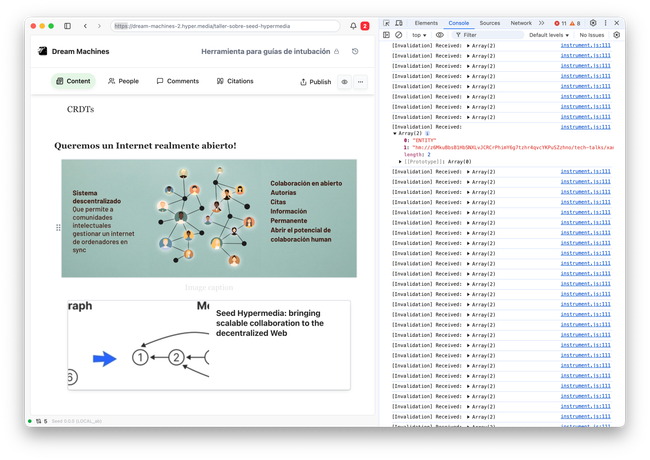Toggle the sidebar panel icon
Viewport: 650px width, 460px height.
click(x=67, y=26)
